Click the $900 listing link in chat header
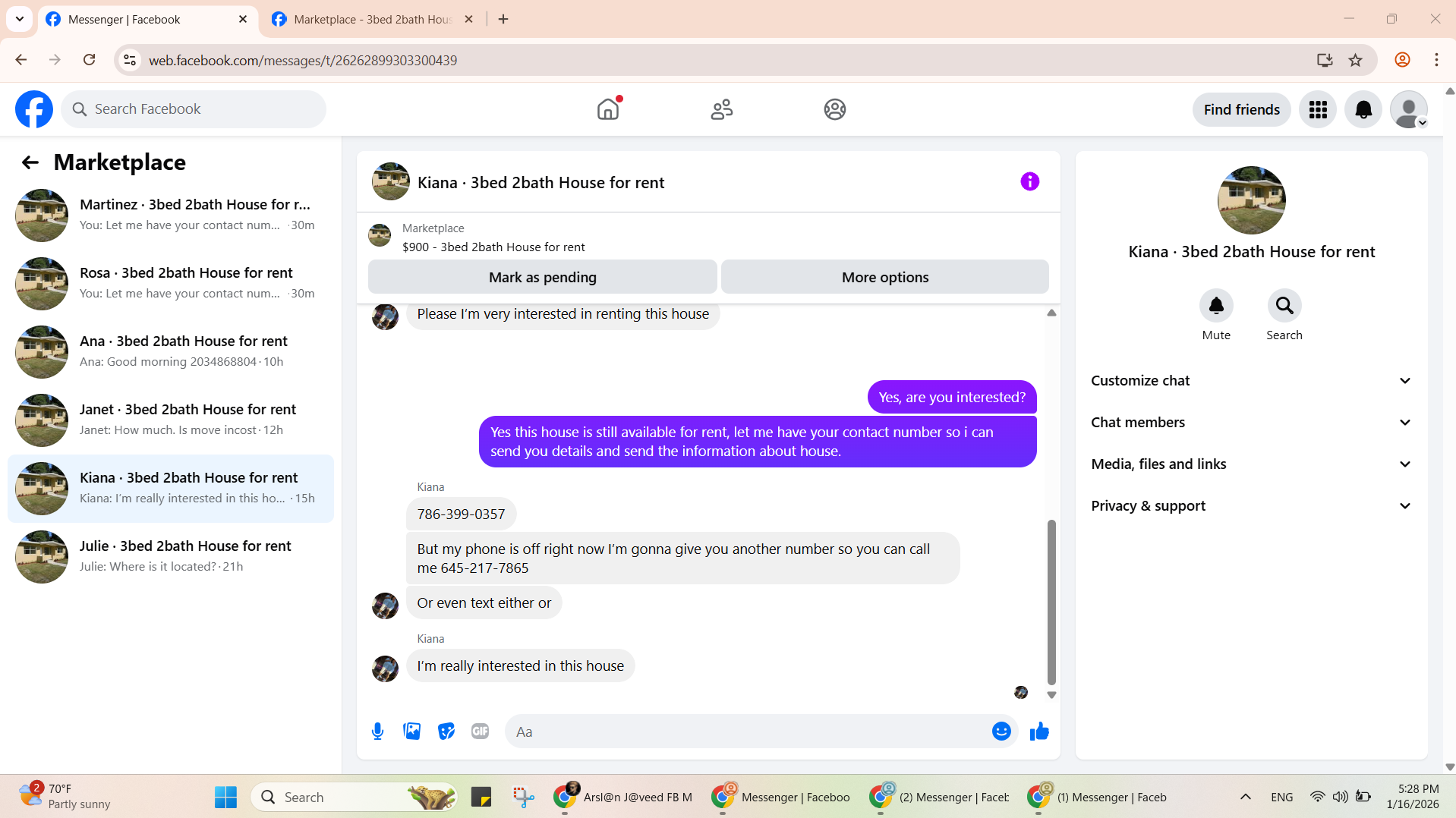The height and width of the screenshot is (818, 1456). (493, 247)
